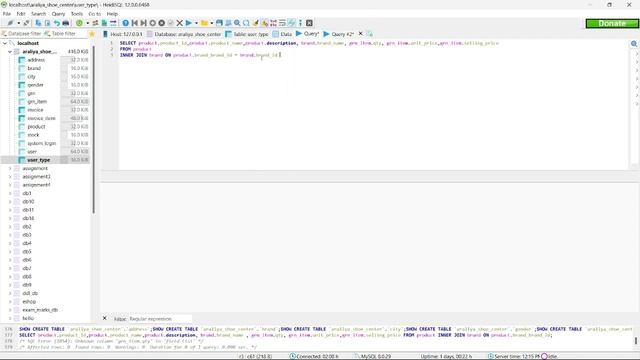The image size is (640, 360).
Task: Select the brand table
Action: click(x=34, y=69)
